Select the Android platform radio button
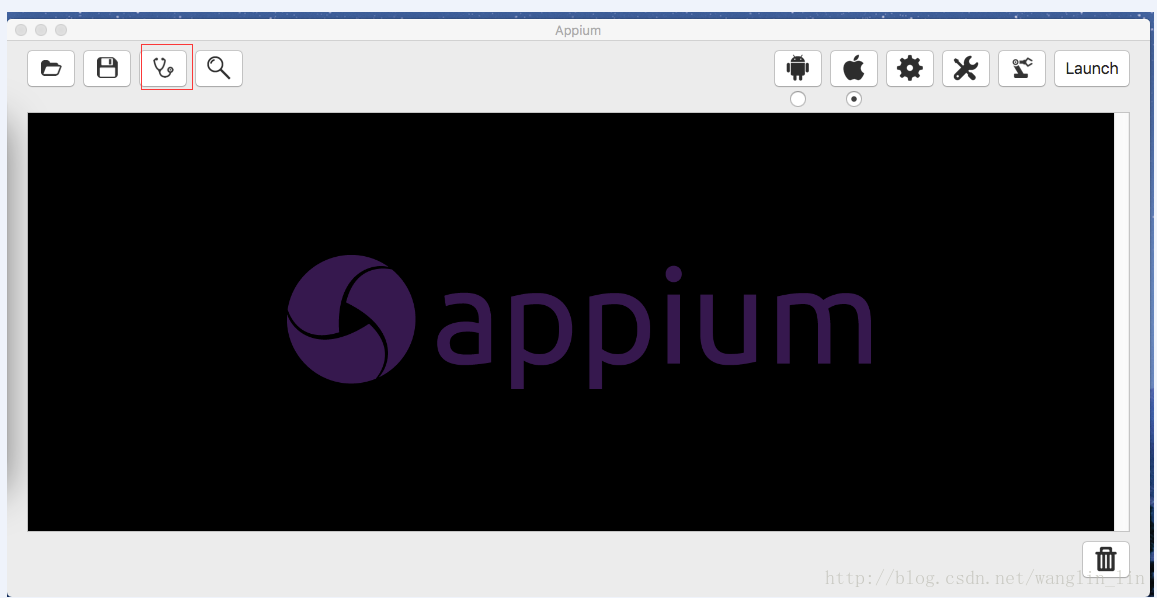1157x598 pixels. click(798, 99)
